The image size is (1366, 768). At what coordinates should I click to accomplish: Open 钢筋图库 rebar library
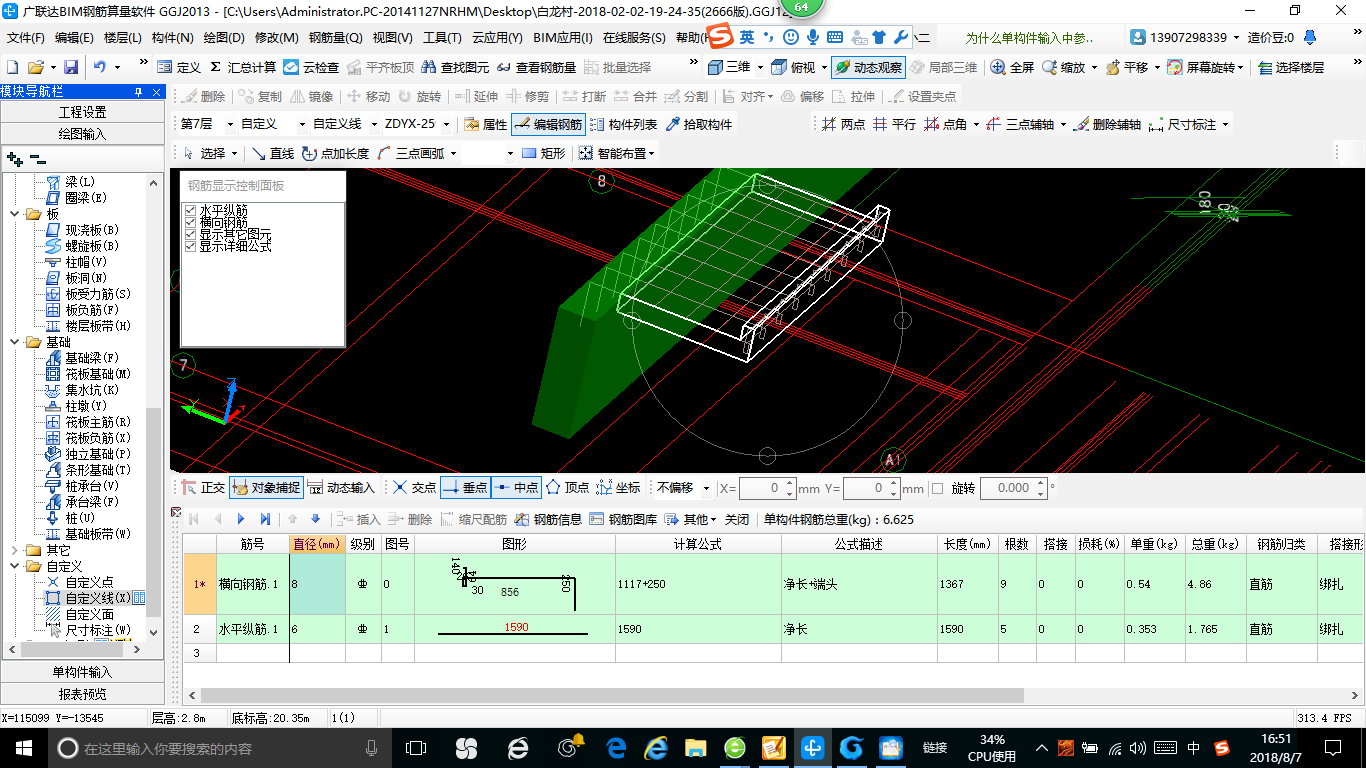click(x=623, y=519)
